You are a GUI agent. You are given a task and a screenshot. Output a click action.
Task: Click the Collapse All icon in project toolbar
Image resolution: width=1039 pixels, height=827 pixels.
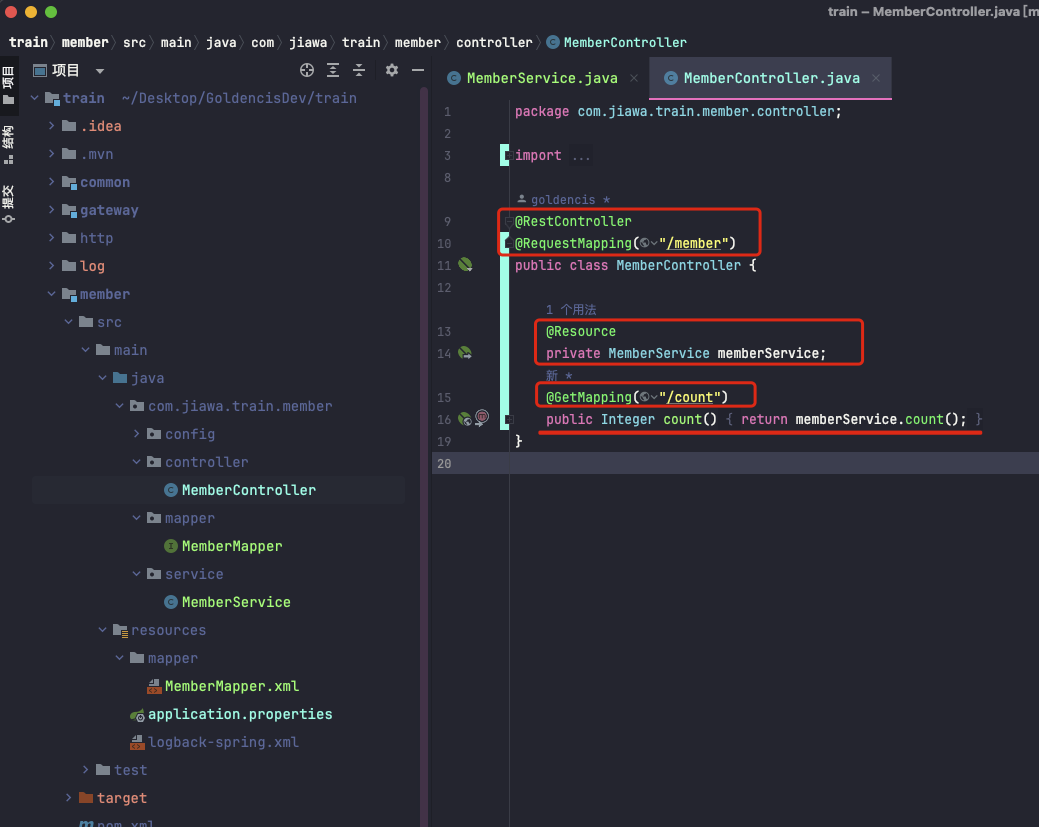(358, 70)
